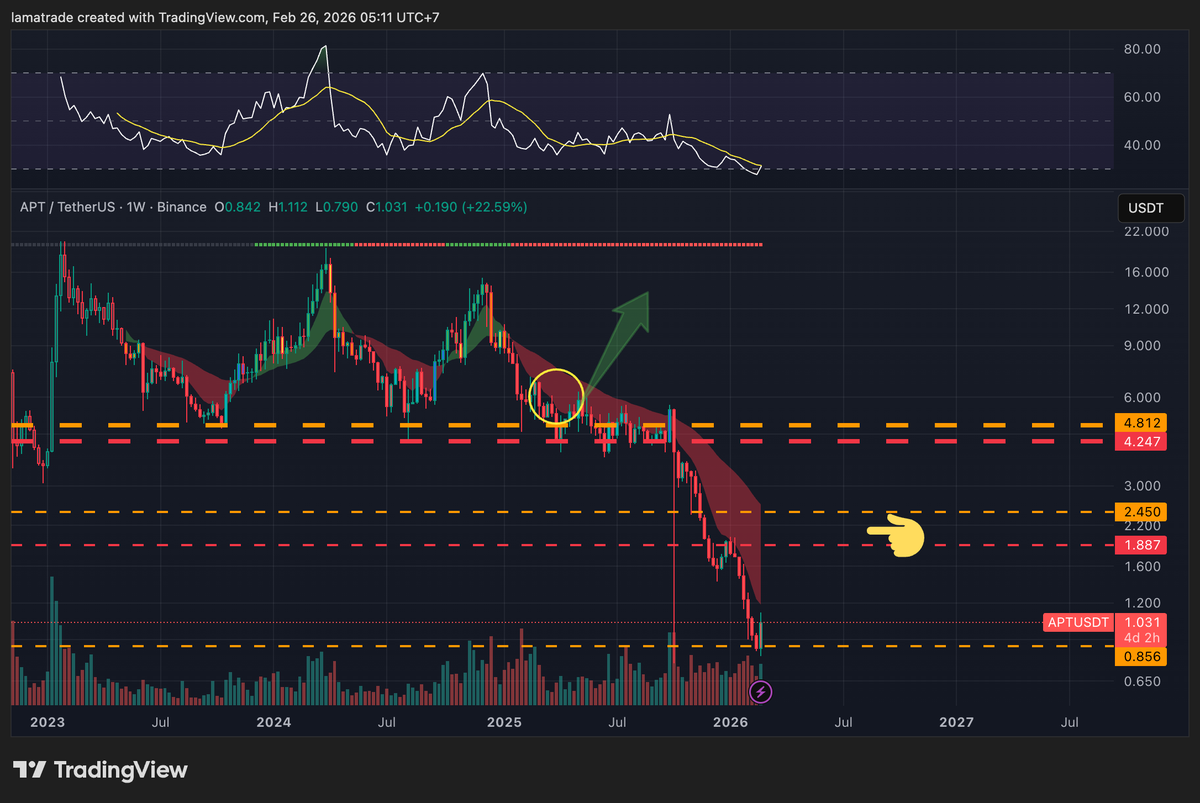Image resolution: width=1200 pixels, height=803 pixels.
Task: Click the RSI scale label 40.00
Action: coord(1142,145)
